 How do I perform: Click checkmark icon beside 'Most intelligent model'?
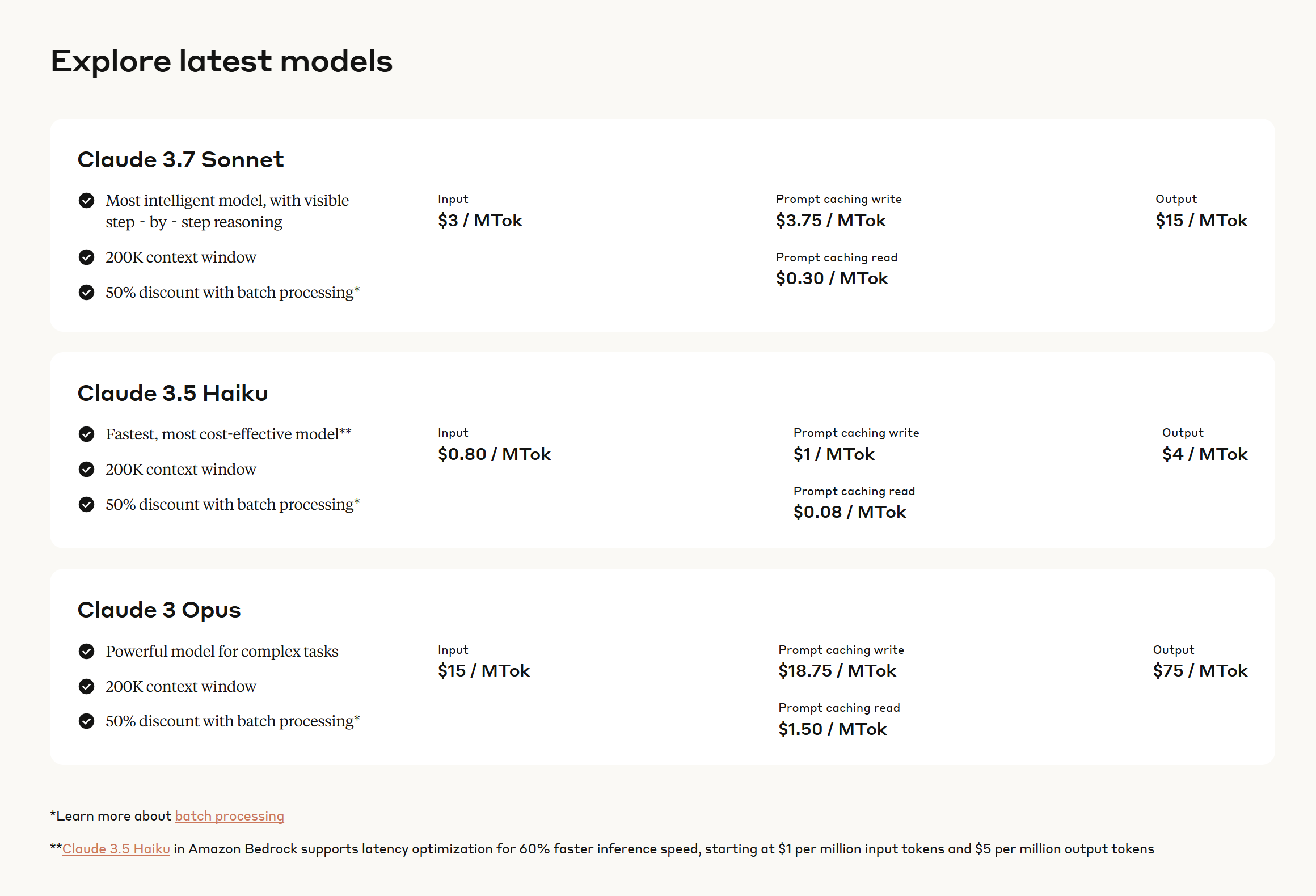point(86,200)
